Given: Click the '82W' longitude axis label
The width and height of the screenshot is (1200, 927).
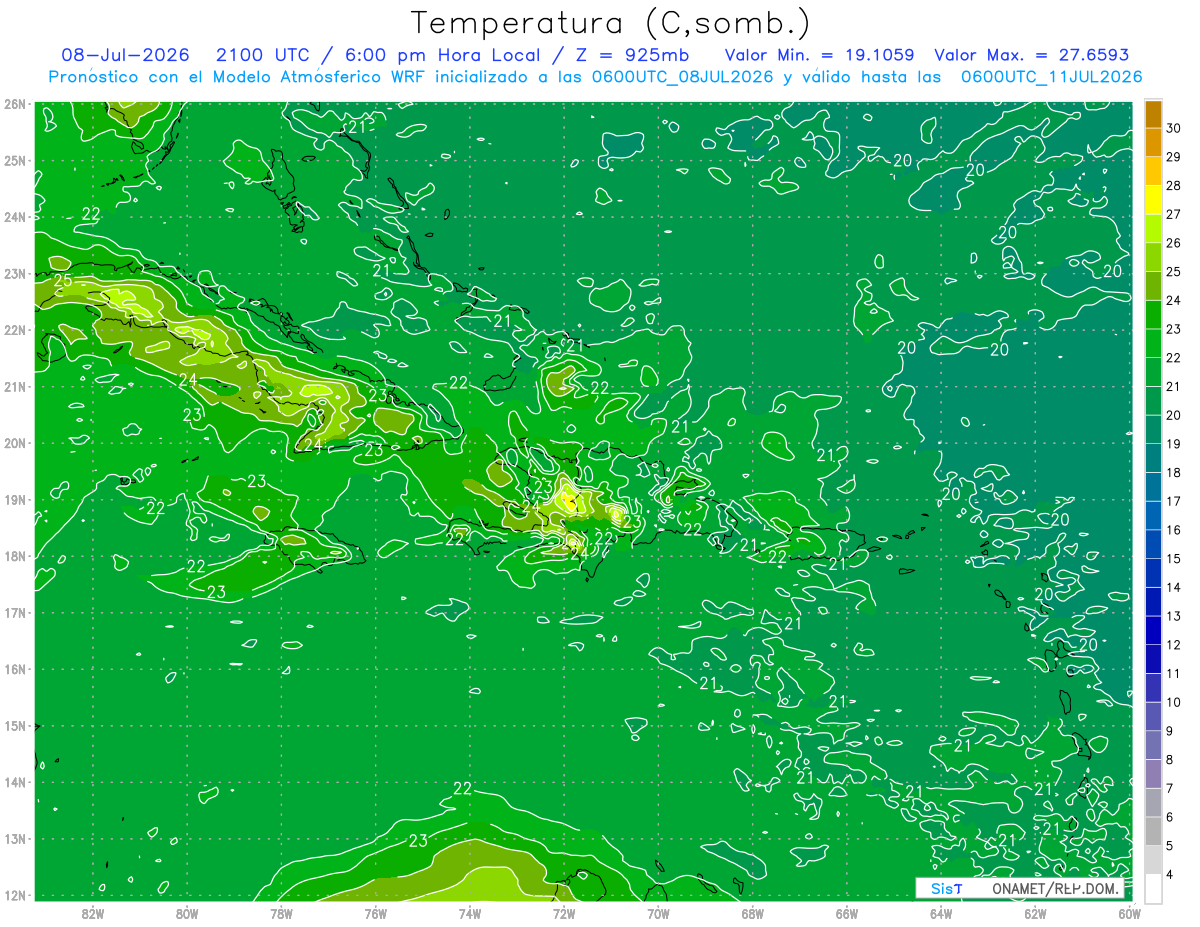Looking at the screenshot, I should [93, 913].
